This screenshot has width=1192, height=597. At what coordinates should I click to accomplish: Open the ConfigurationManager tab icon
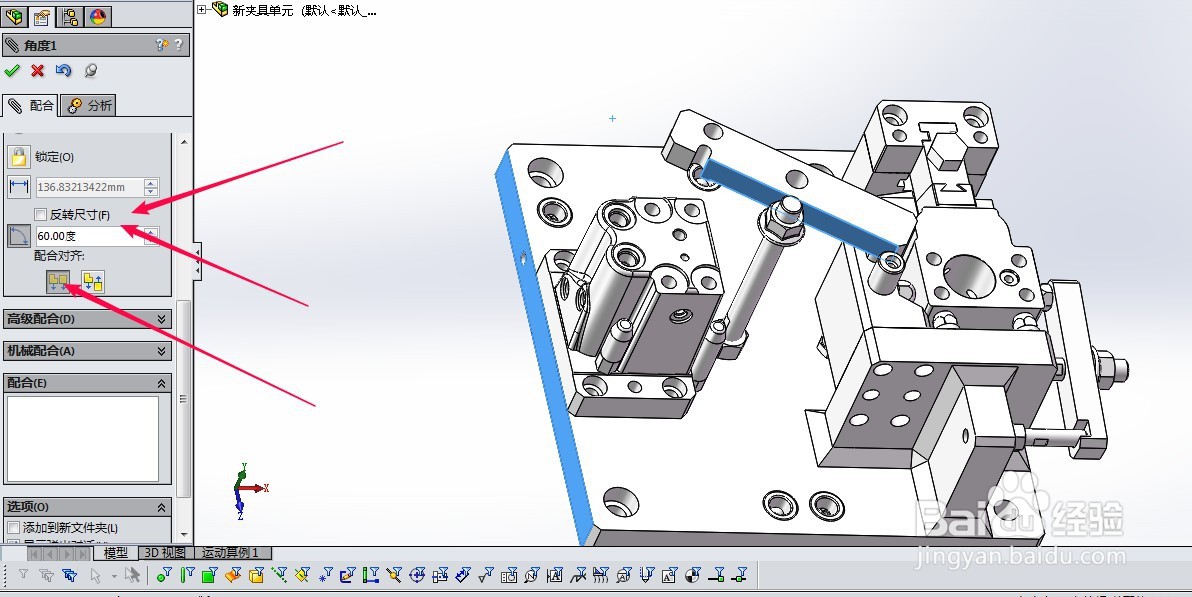coord(70,16)
